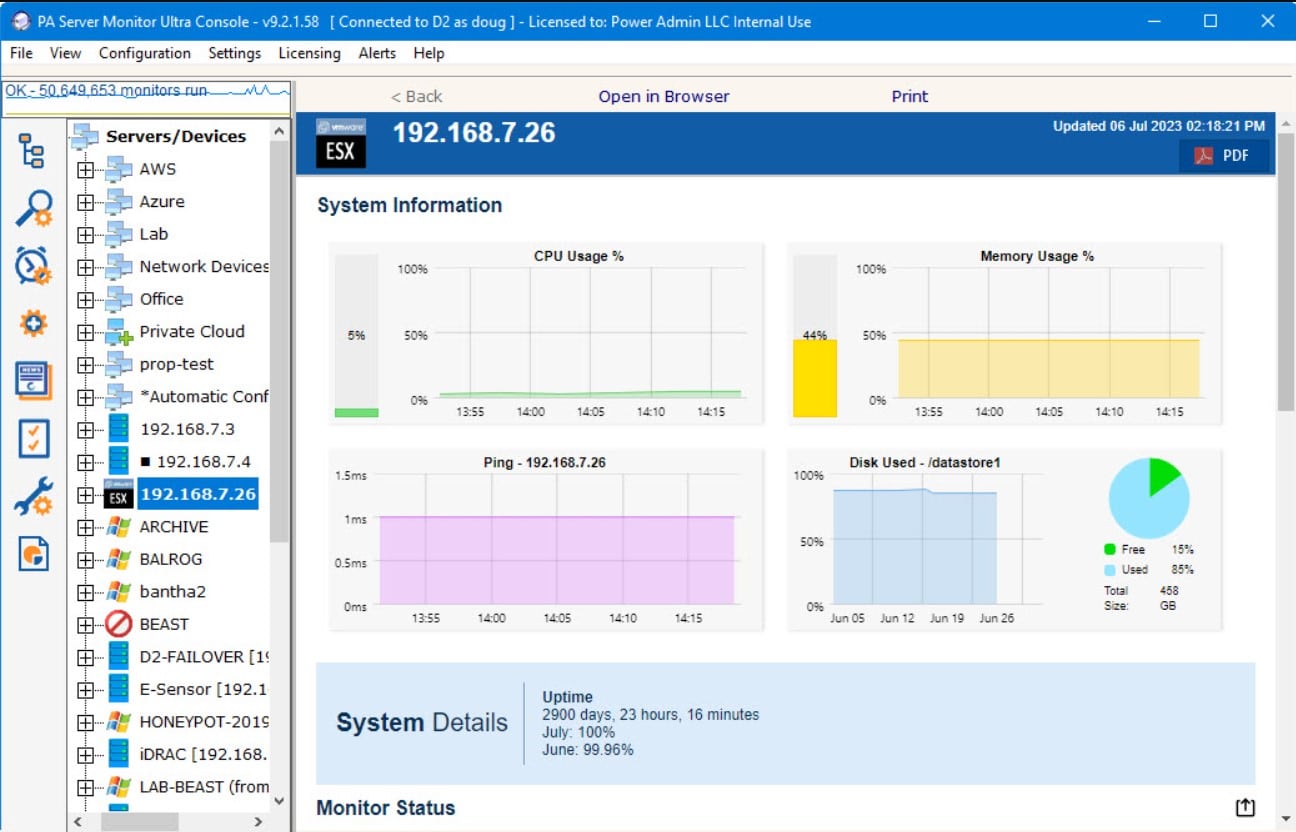Open the Licensing menu
This screenshot has height=832, width=1296.
[x=310, y=53]
